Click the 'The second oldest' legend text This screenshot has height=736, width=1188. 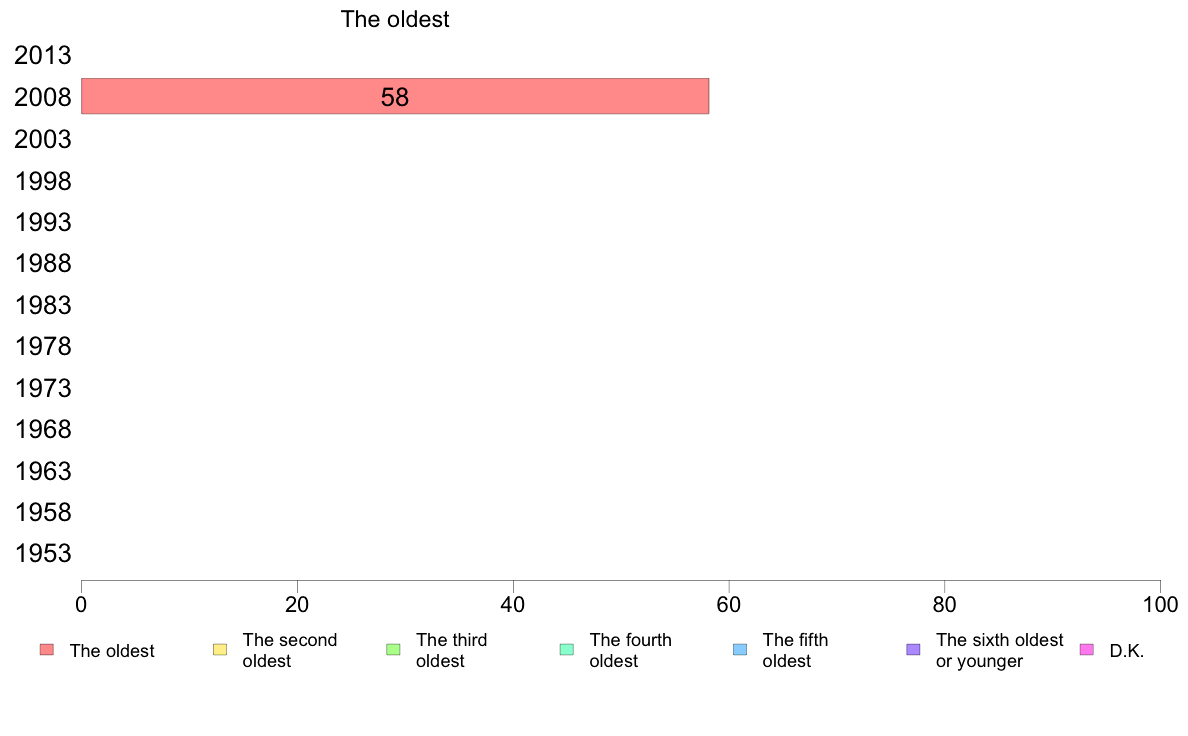coord(289,650)
